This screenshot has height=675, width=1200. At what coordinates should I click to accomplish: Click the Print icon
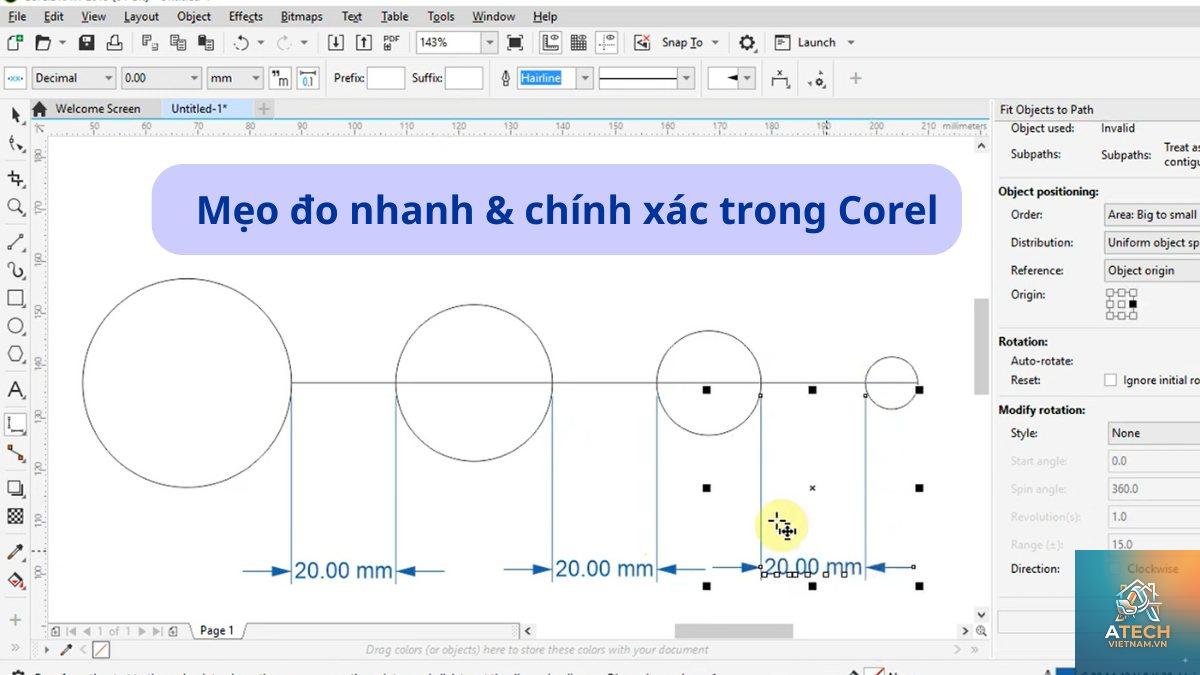(x=115, y=42)
